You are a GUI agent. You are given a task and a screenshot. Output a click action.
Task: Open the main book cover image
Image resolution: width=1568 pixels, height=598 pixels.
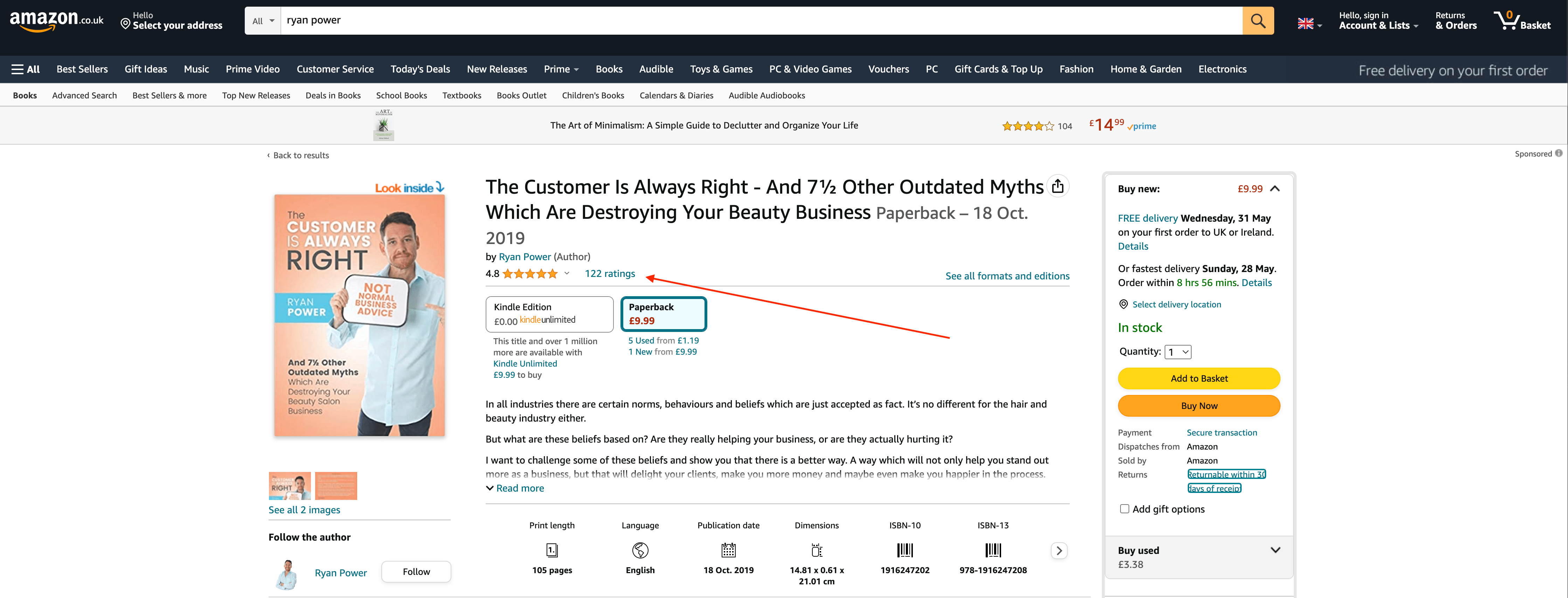click(359, 315)
